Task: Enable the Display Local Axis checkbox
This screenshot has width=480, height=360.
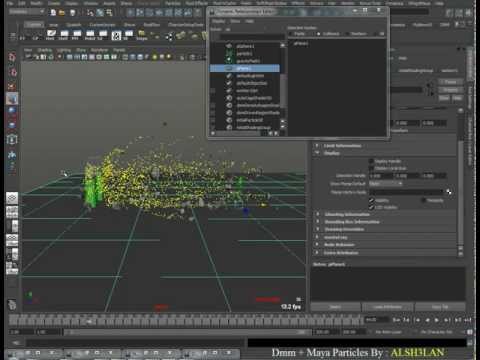Action: [371, 168]
